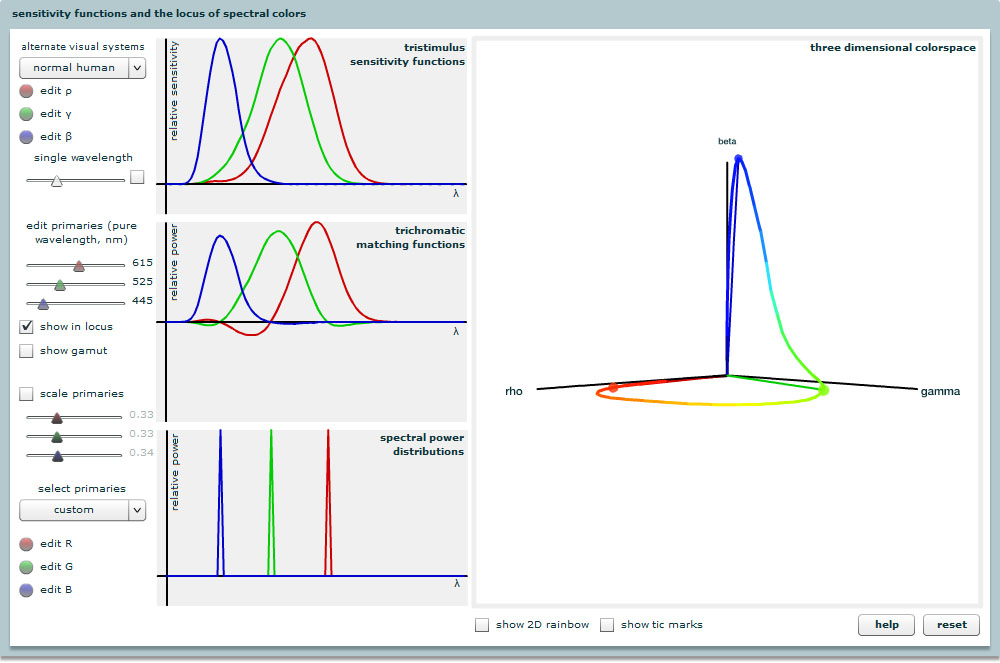Click the red 615 nm primary slider handle
1000x663 pixels.
[79, 266]
